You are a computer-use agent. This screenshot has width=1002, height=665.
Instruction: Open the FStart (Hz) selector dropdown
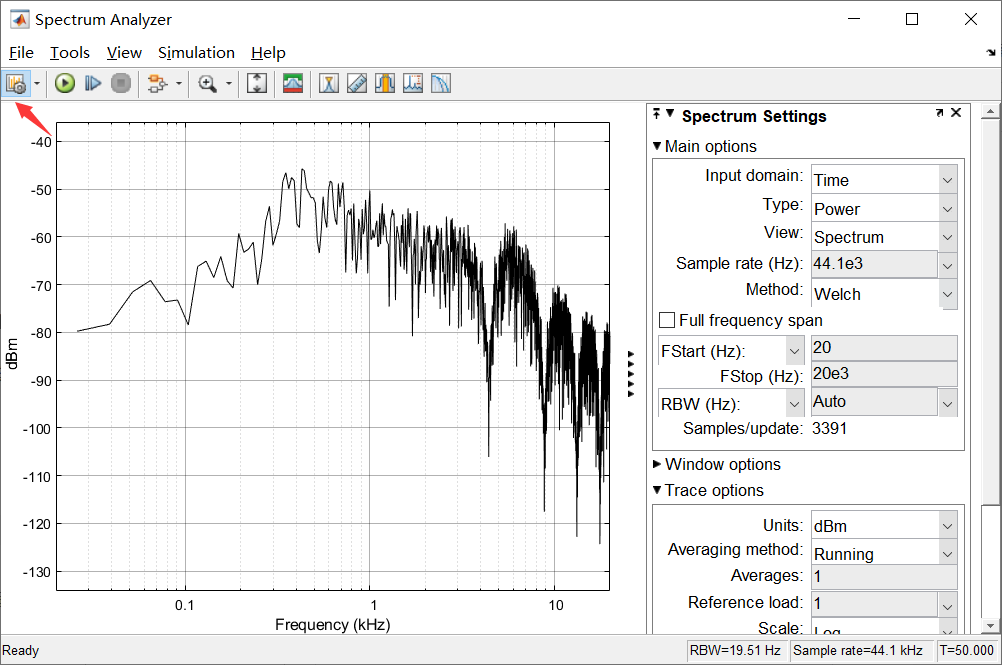(731, 351)
